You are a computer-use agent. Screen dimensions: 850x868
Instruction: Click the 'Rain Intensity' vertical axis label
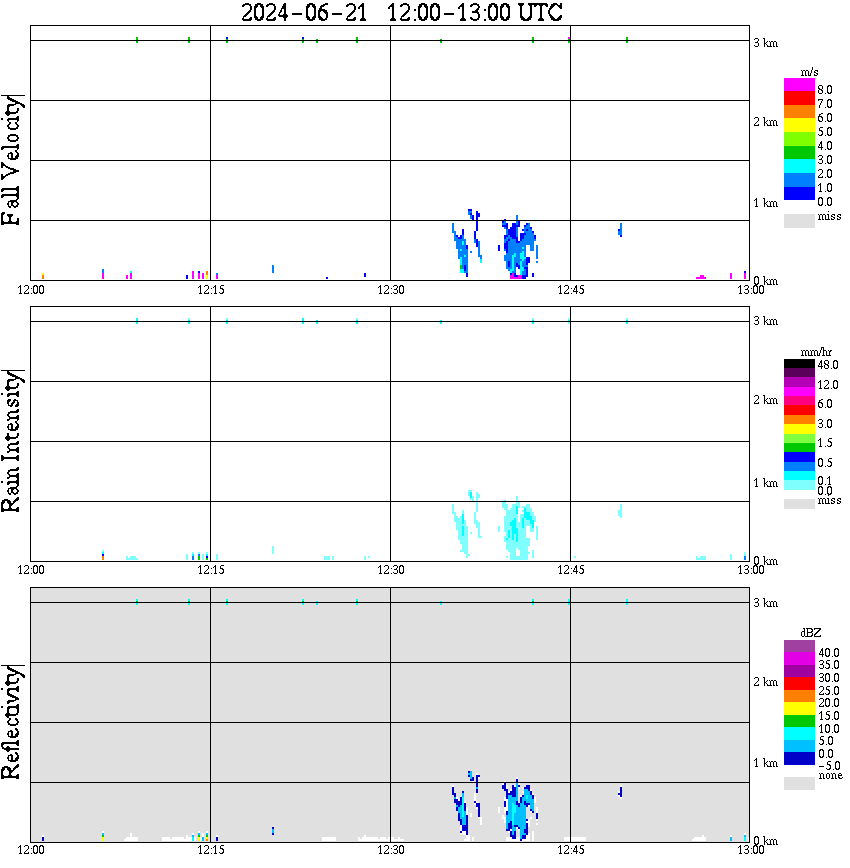pos(11,441)
